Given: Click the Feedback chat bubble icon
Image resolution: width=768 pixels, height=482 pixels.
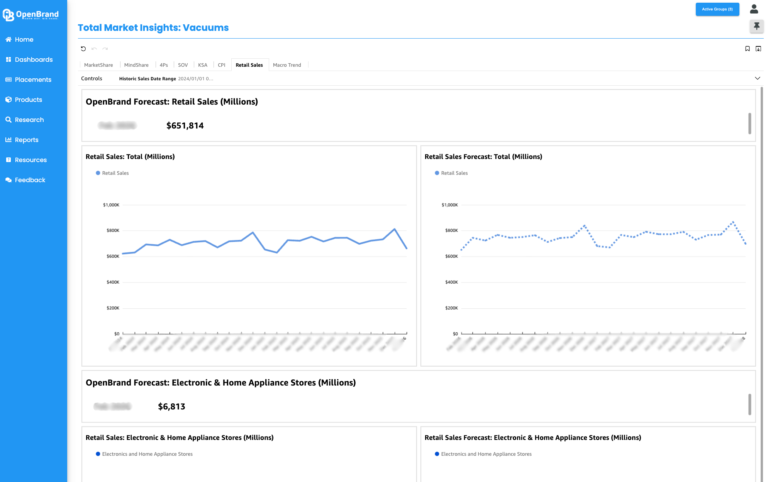Looking at the screenshot, I should pyautogui.click(x=8, y=180).
